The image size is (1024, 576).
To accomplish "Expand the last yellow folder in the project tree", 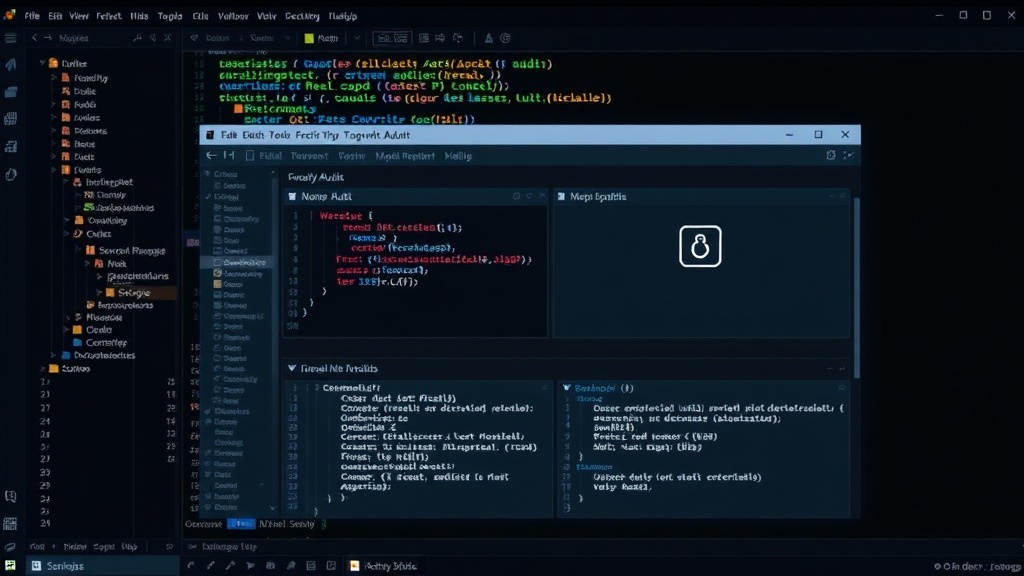I will coord(43,368).
